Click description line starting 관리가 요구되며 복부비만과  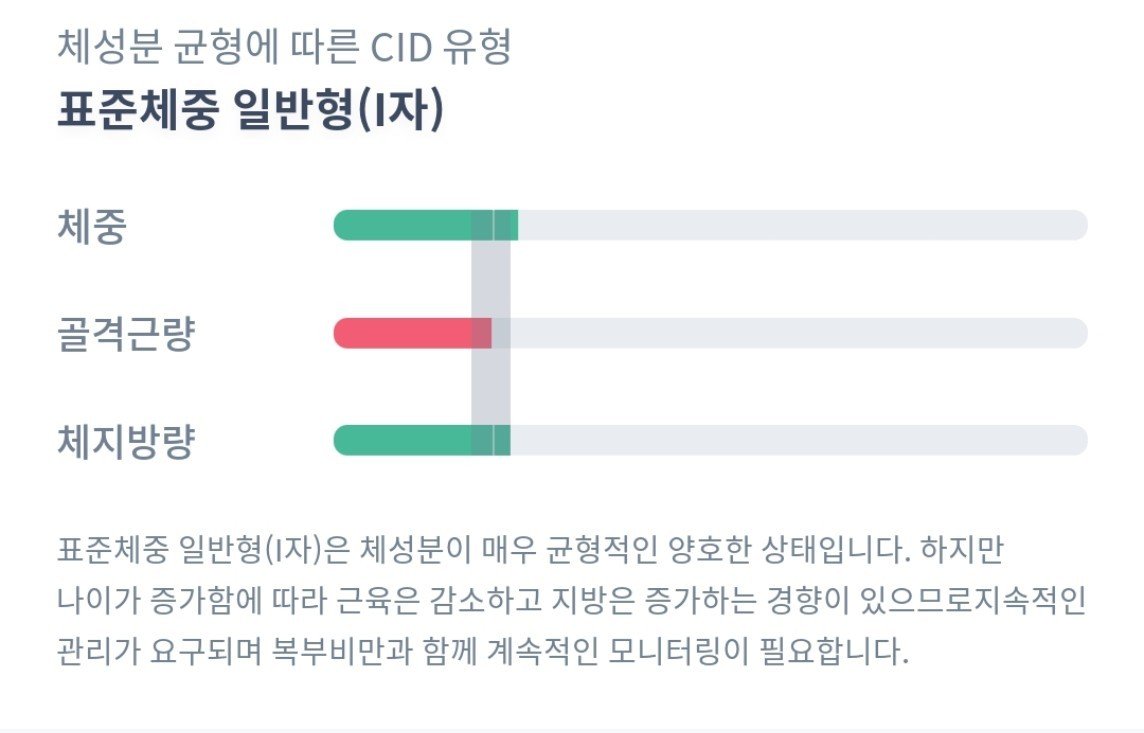[x=483, y=651]
